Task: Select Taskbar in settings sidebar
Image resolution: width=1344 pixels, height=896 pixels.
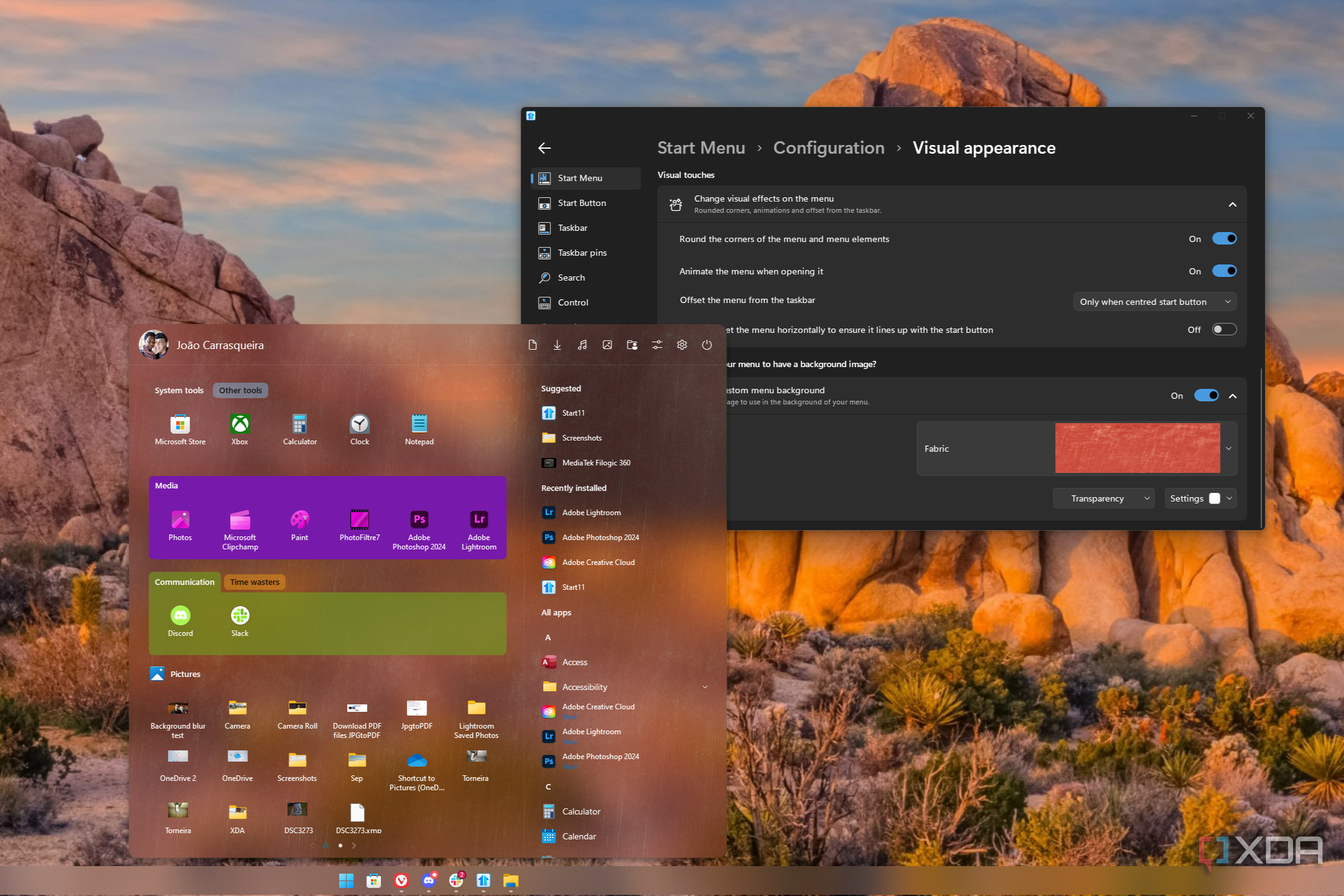Action: [x=586, y=228]
